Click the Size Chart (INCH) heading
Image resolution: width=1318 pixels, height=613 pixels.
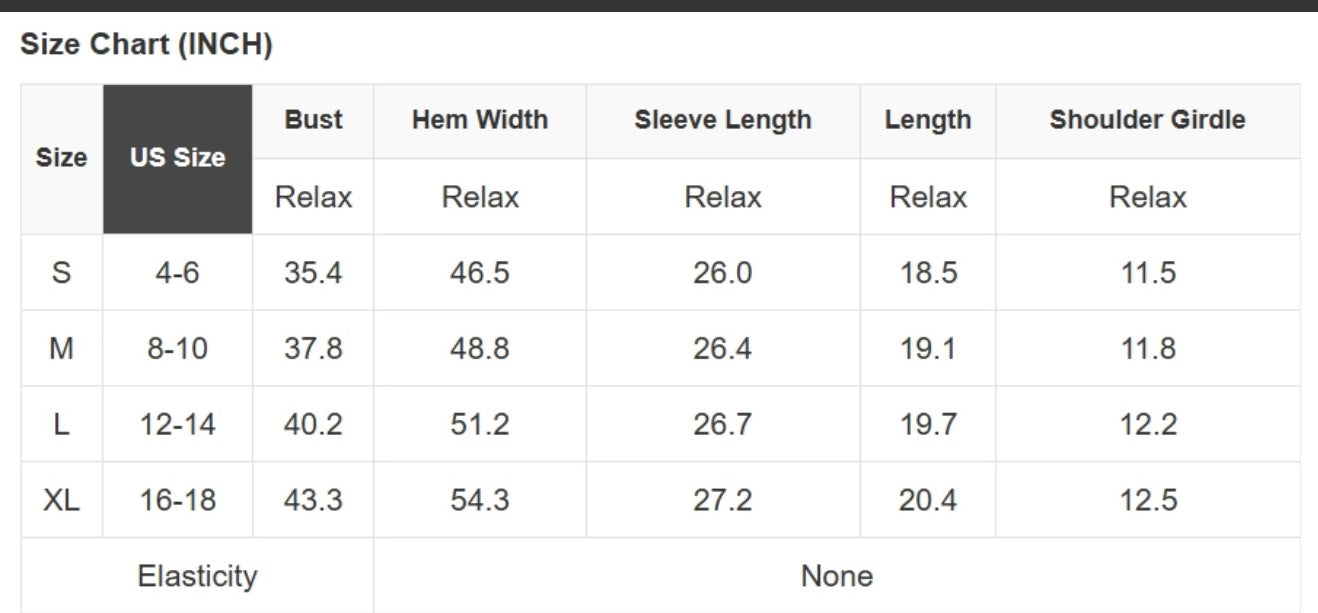pos(146,45)
